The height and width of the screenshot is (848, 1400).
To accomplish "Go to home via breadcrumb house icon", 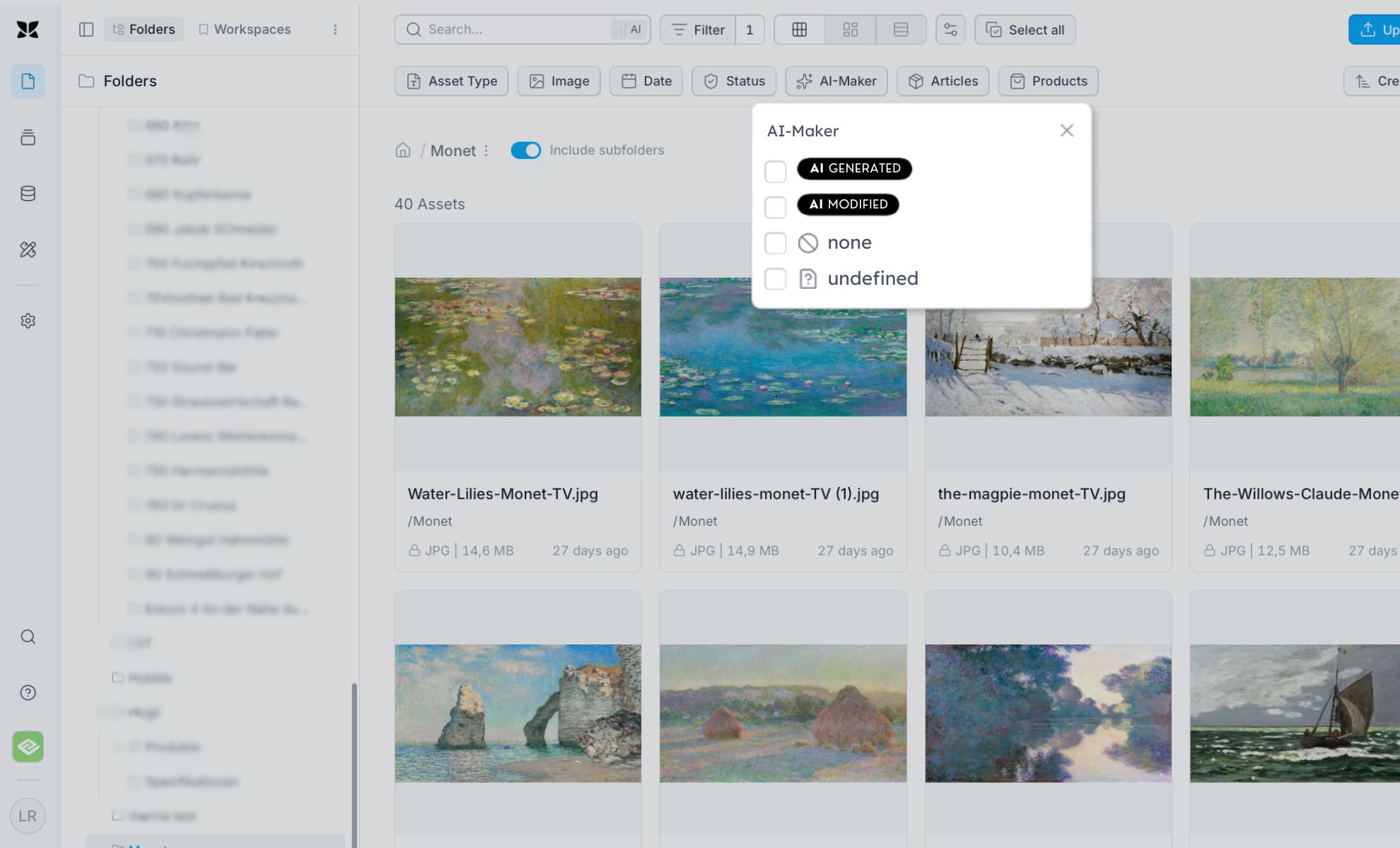I will (x=403, y=150).
